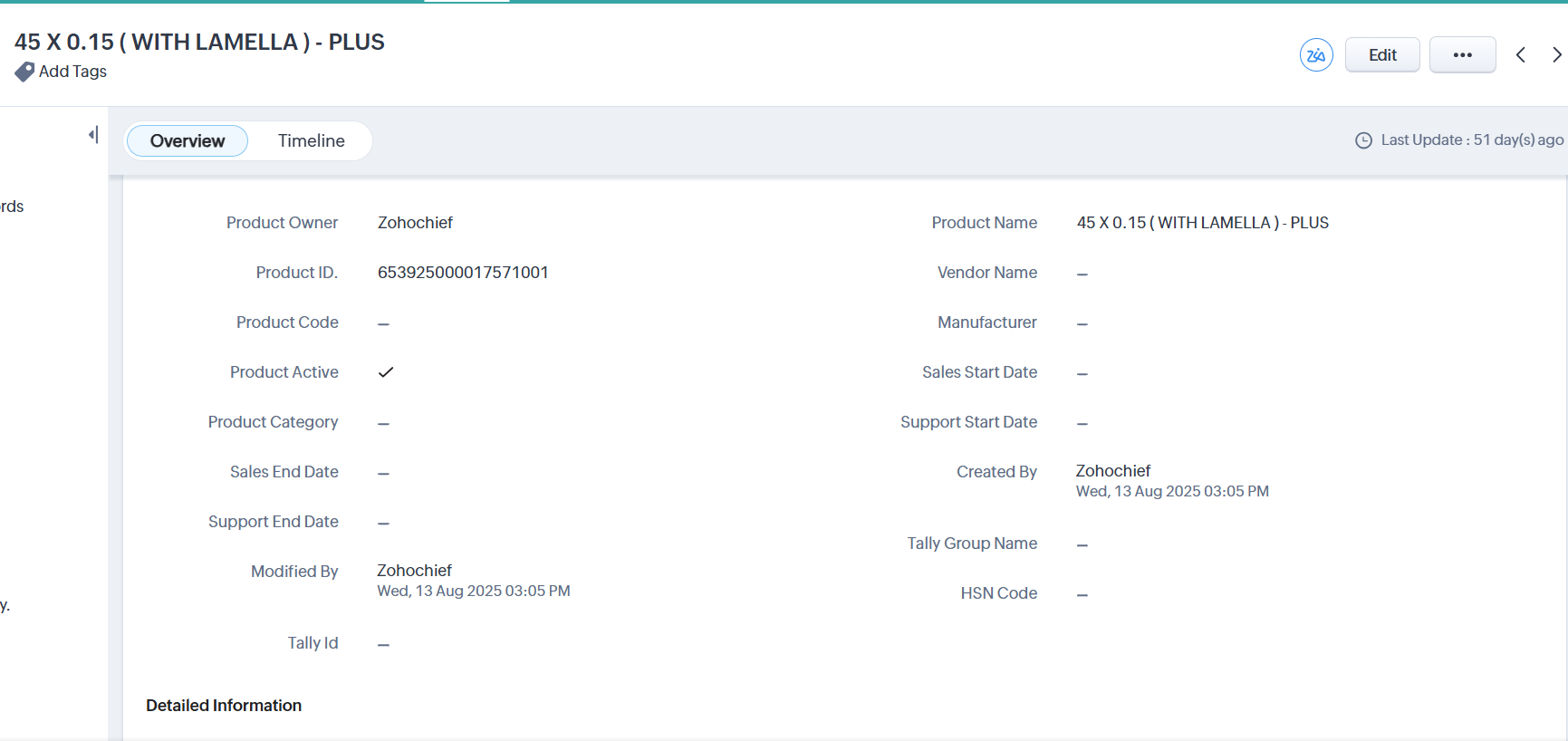Collapse the left sidebar panel

click(92, 135)
